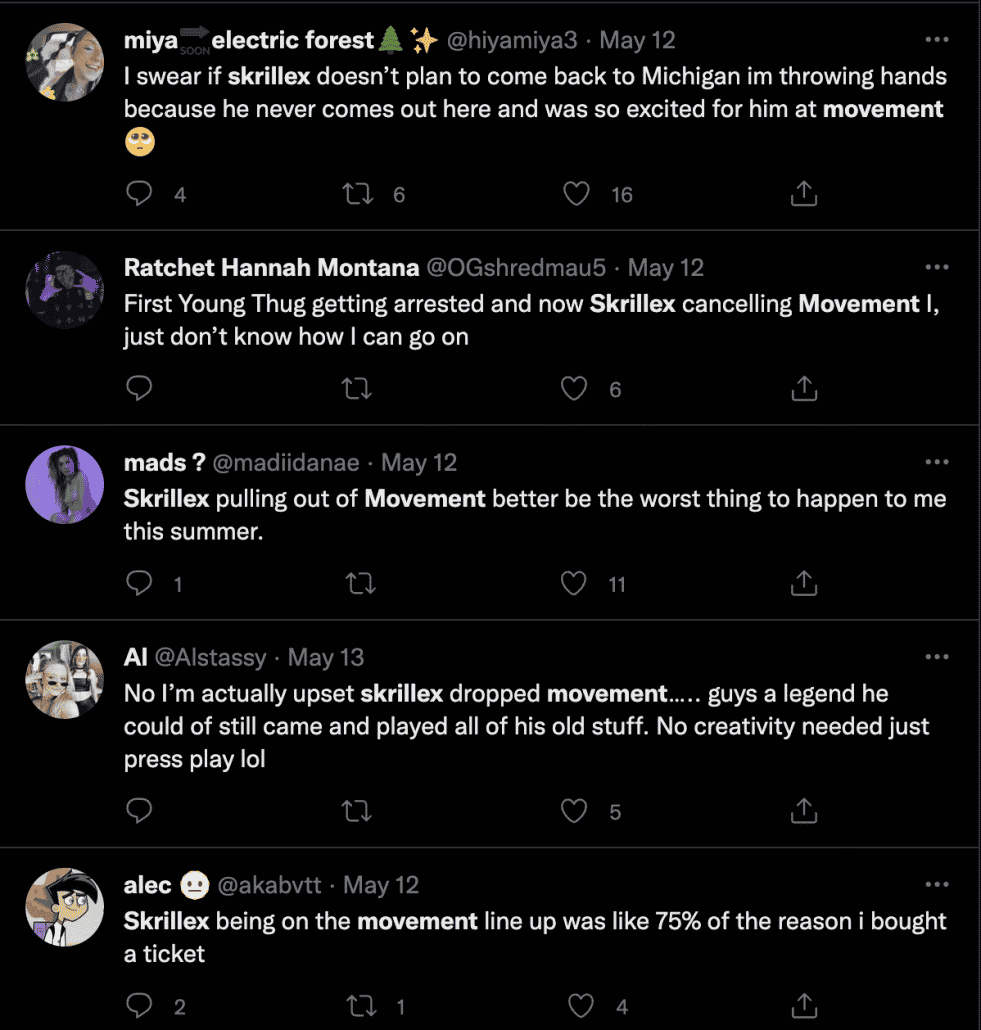Retweet mads' tweet about Skrillex pulling out

[358, 582]
